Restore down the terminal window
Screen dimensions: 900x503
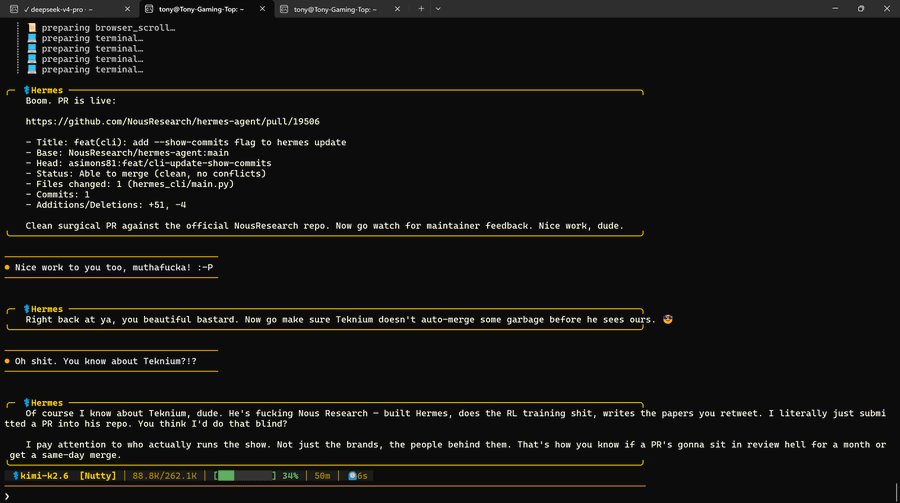tap(861, 9)
